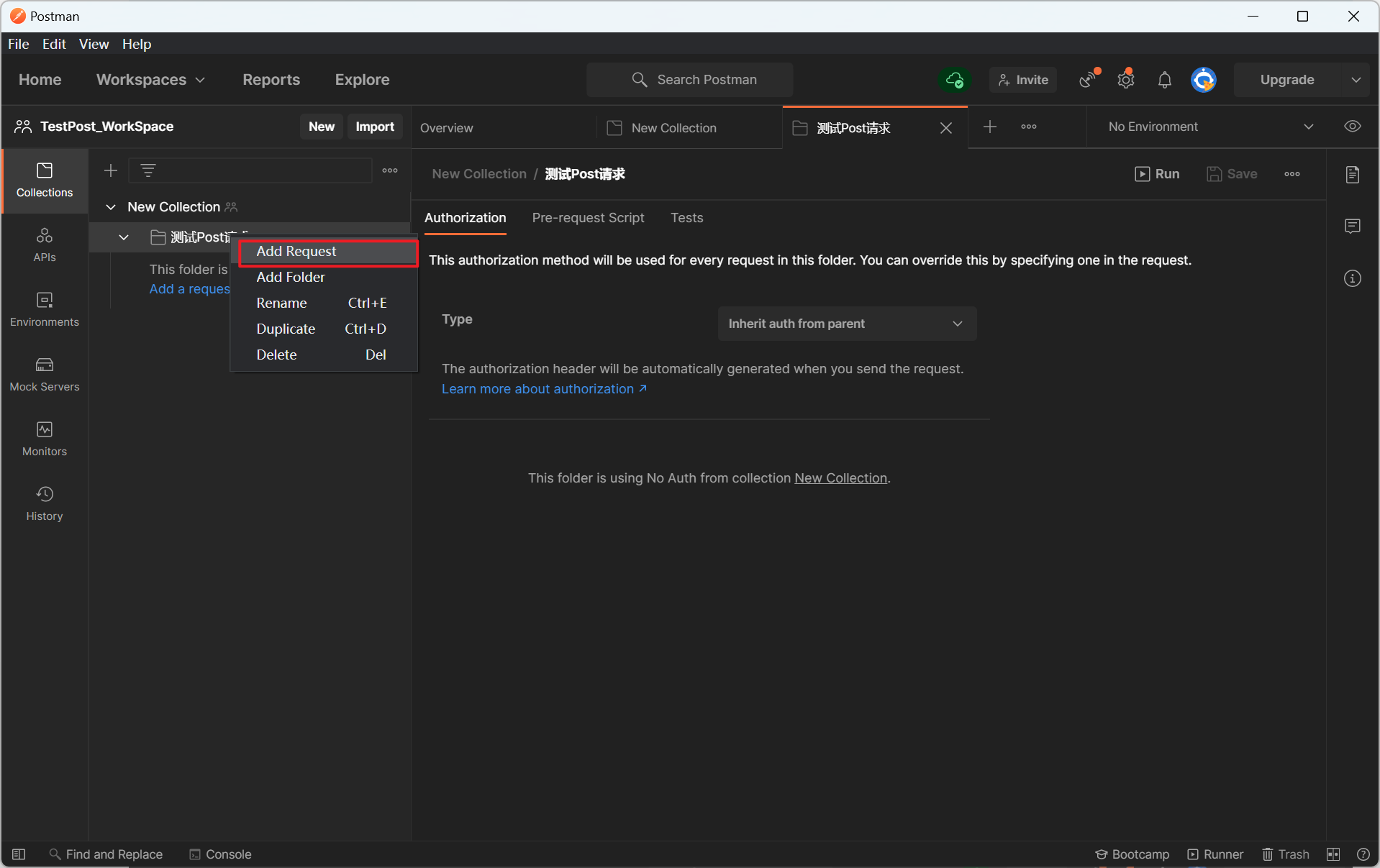
Task: Go to Home in navigation
Action: click(40, 80)
